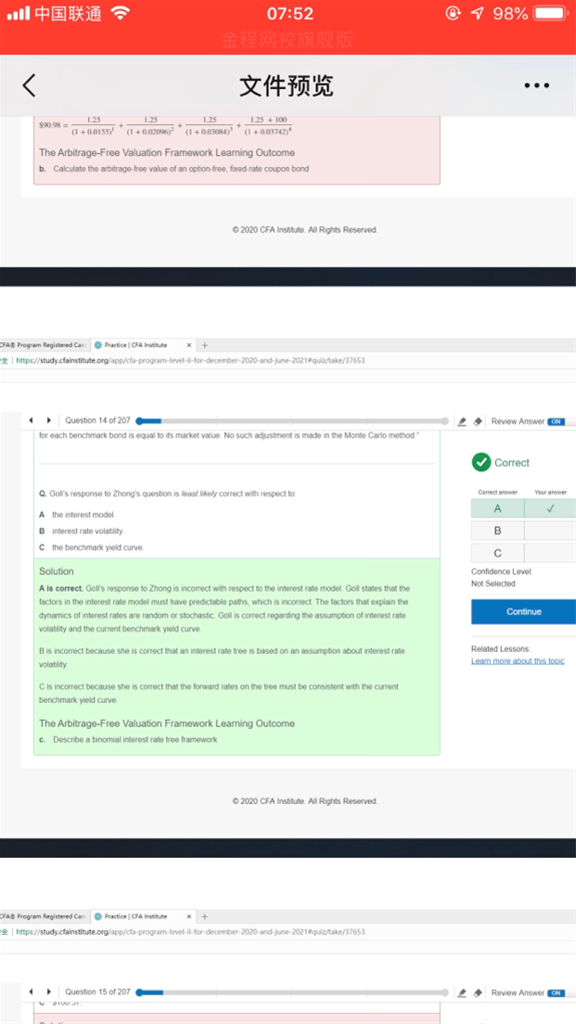
Task: Select the eraser icon near Question 14 toolbar
Action: pos(477,422)
